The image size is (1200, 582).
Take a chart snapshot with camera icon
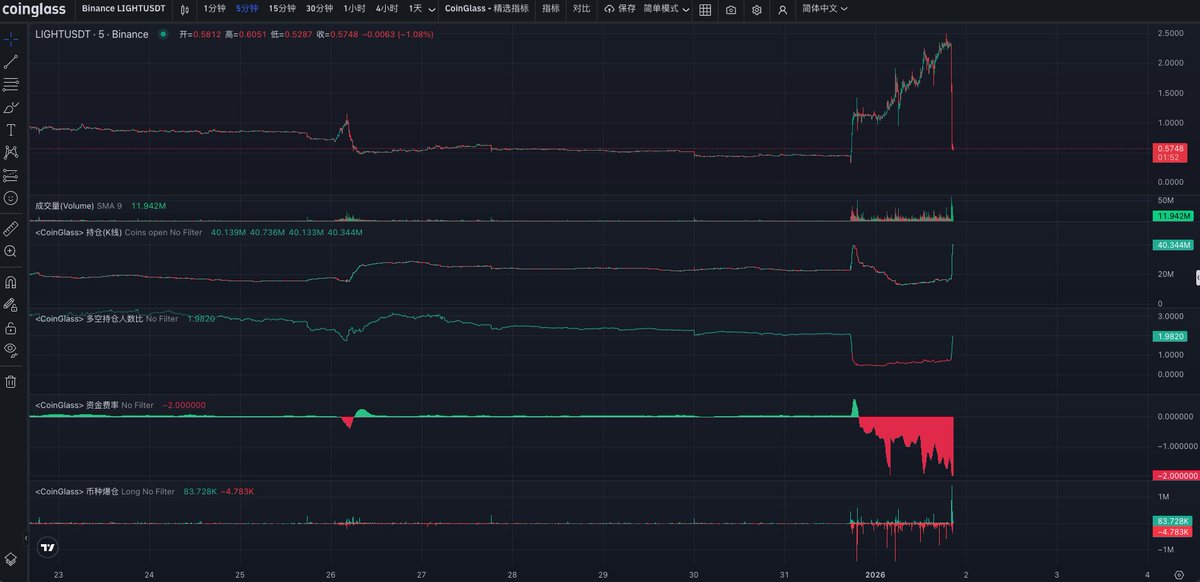731,9
